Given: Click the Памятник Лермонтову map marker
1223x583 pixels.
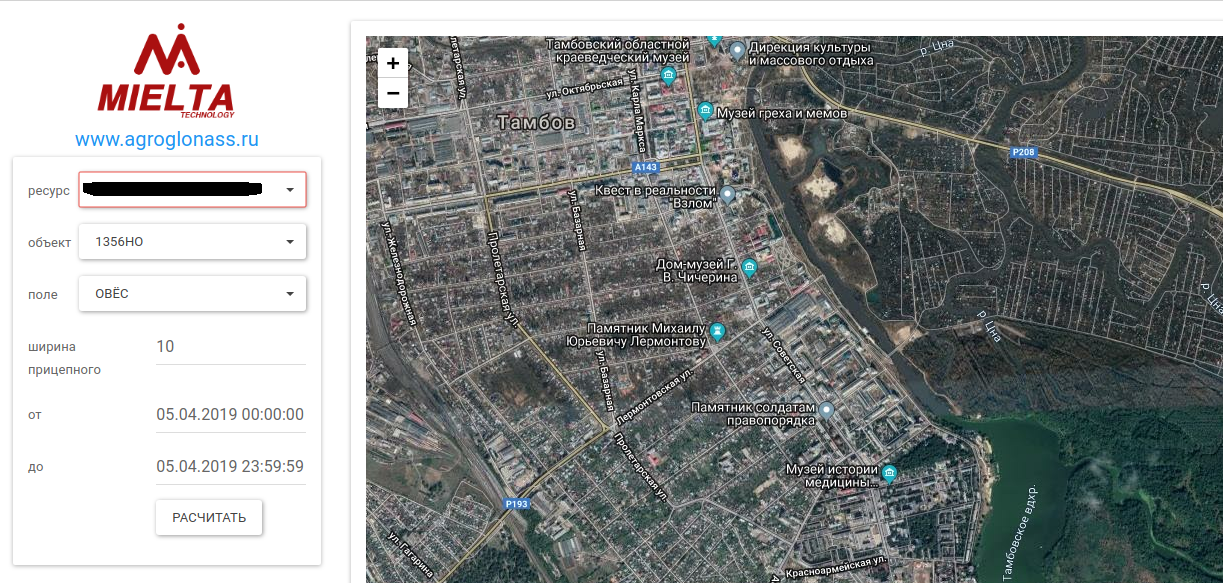Looking at the screenshot, I should coord(716,330).
